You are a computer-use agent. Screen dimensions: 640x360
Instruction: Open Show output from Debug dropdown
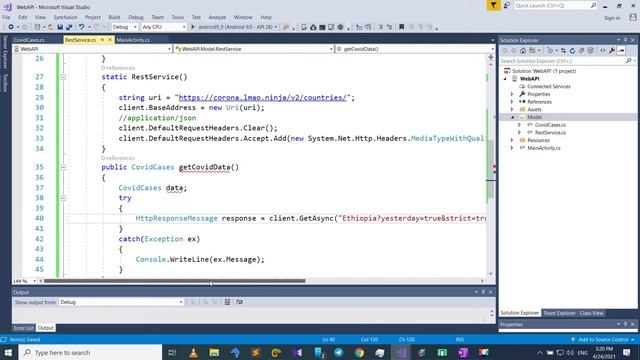click(121, 302)
